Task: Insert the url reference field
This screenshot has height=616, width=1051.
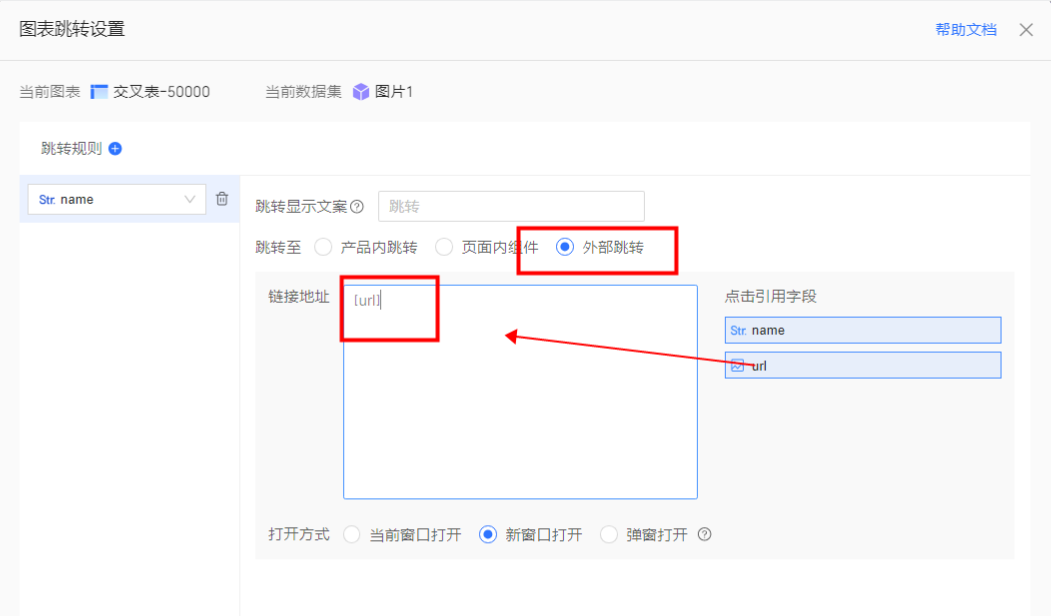Action: coord(862,366)
